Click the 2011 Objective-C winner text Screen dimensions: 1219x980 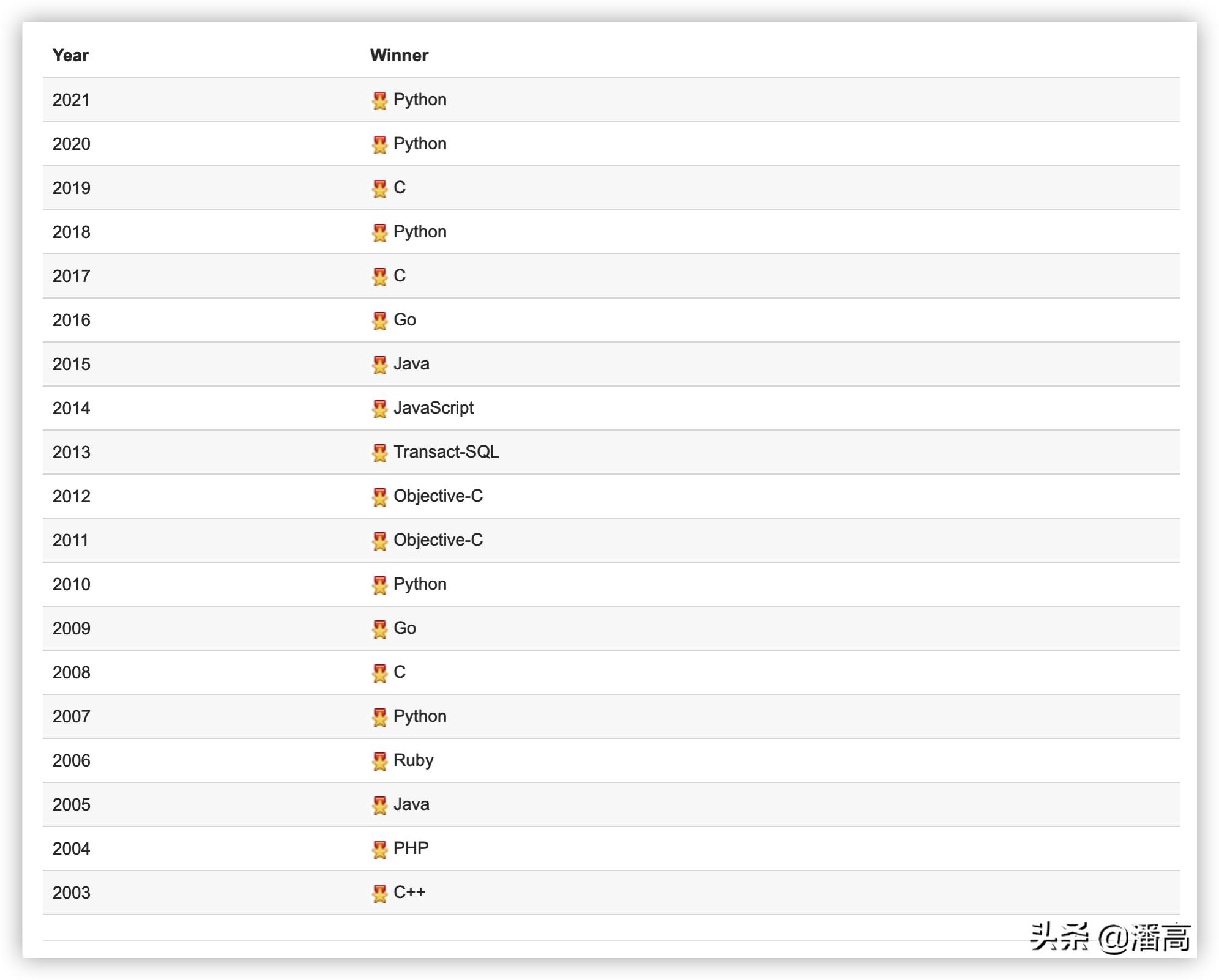coord(438,540)
